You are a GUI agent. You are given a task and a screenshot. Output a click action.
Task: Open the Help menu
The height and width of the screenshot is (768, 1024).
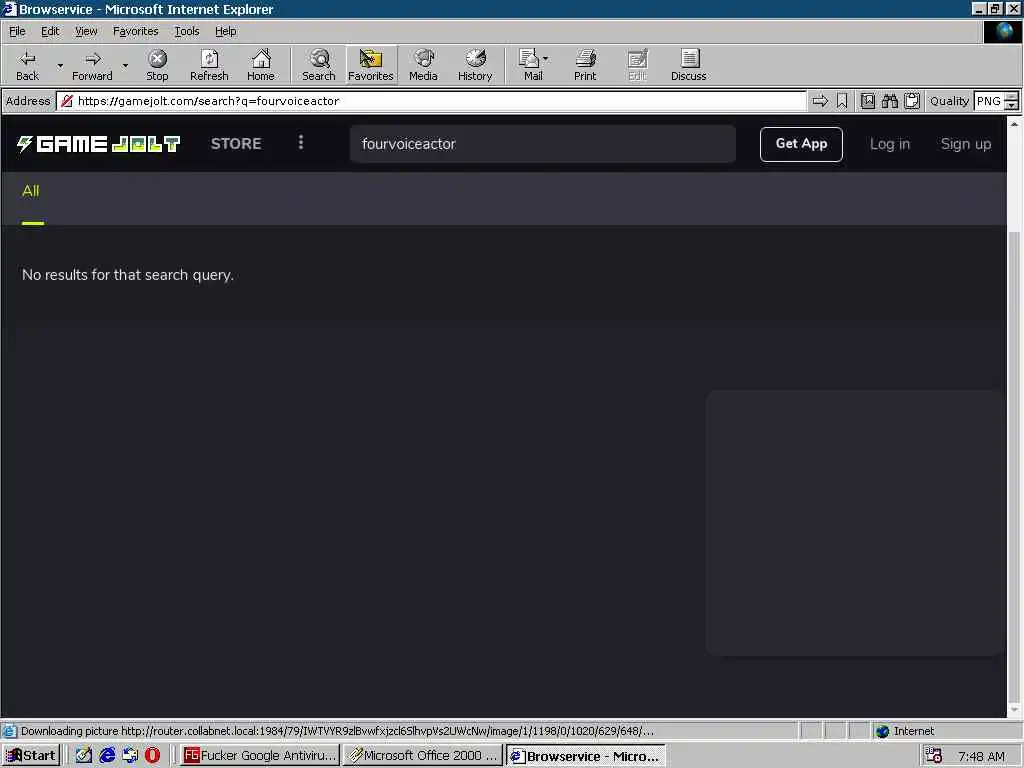(x=225, y=31)
